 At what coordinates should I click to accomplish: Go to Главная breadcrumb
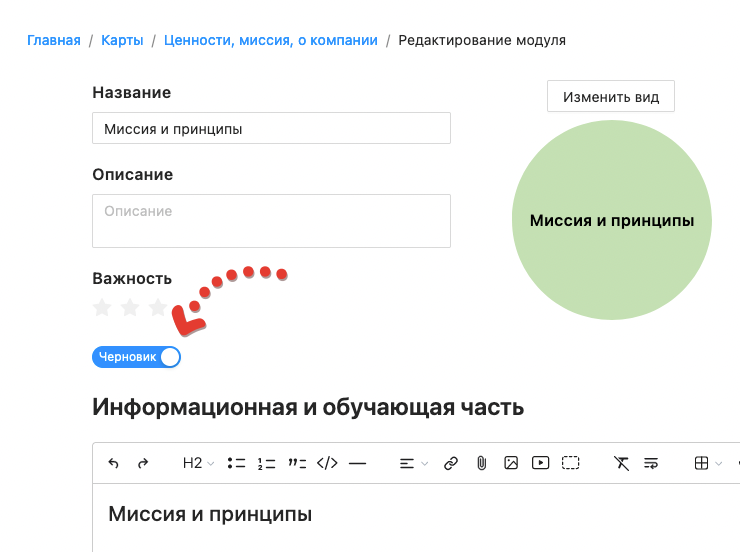point(54,41)
